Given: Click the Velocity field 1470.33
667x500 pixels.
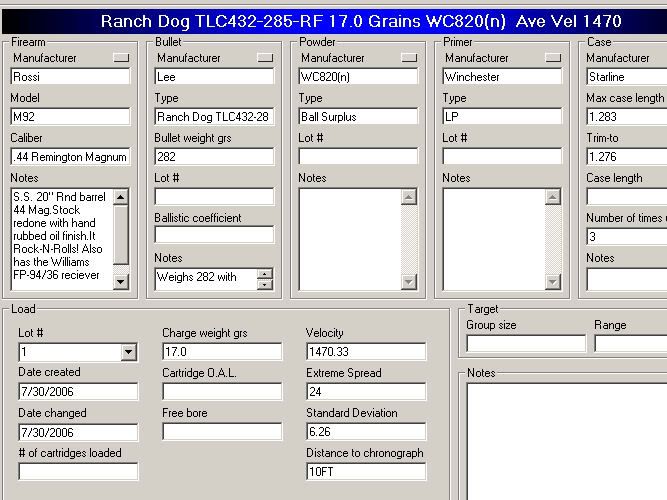Looking at the screenshot, I should 366,351.
